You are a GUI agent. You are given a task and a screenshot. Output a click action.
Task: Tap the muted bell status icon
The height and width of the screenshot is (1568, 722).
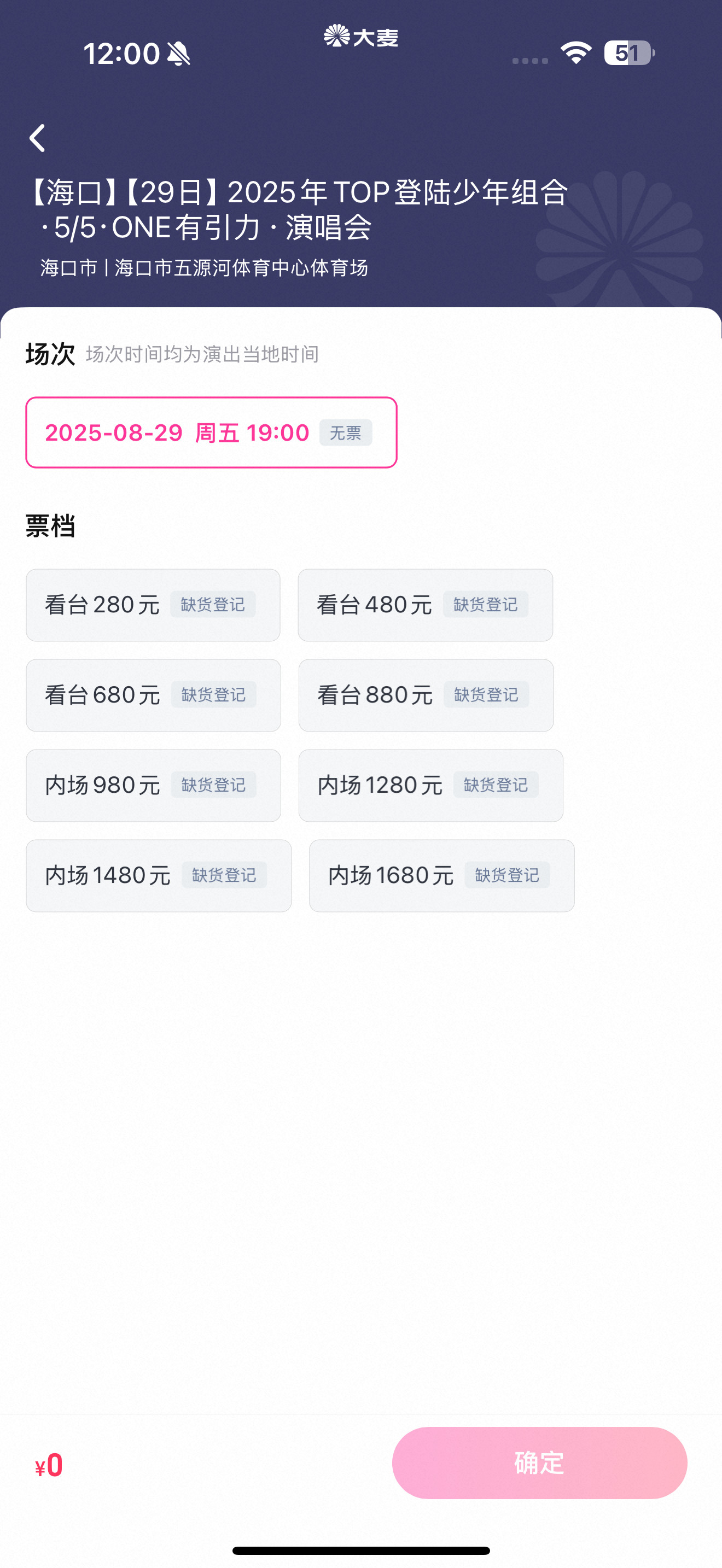178,54
